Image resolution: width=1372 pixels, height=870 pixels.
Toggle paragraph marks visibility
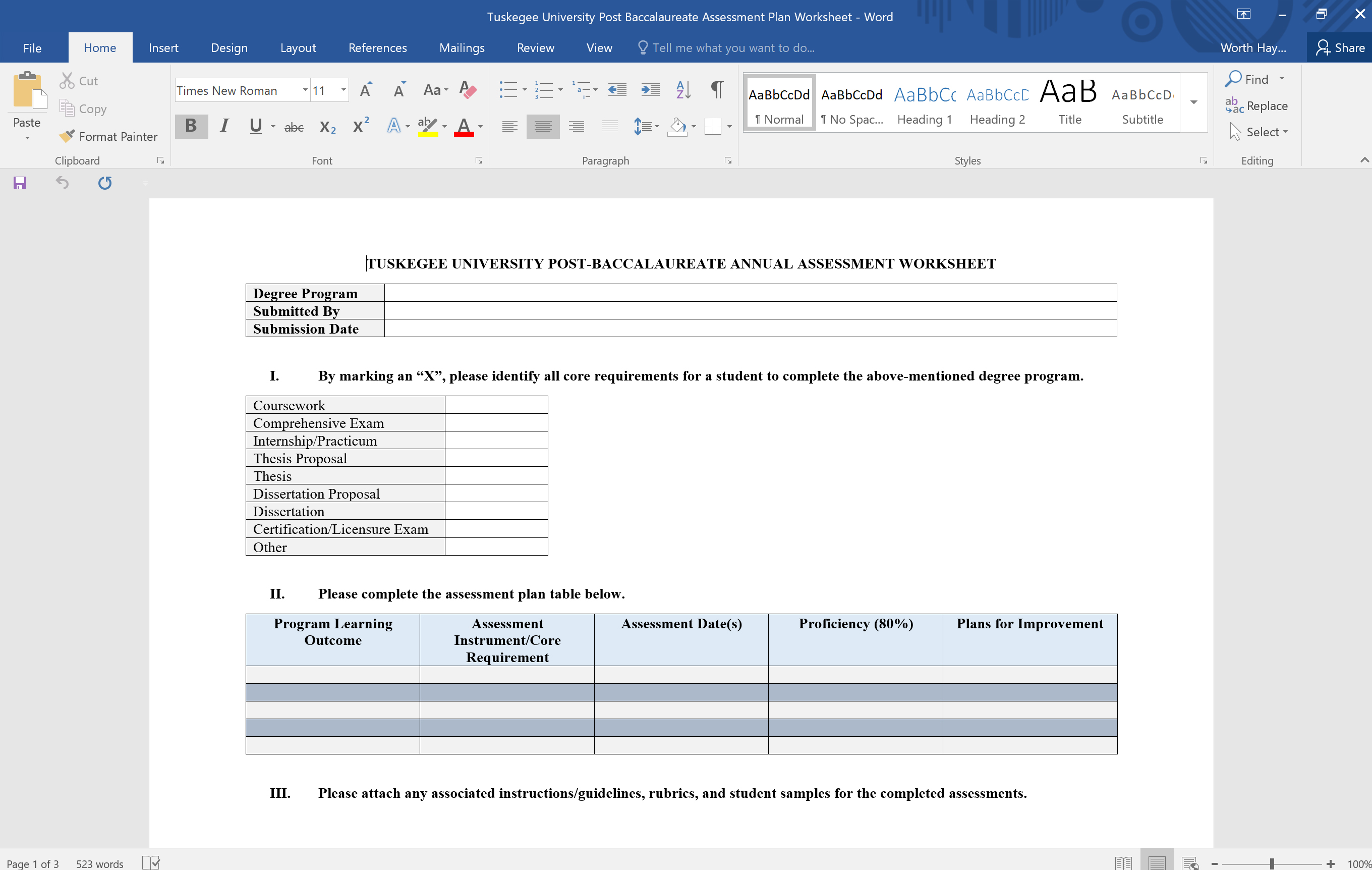(x=716, y=89)
